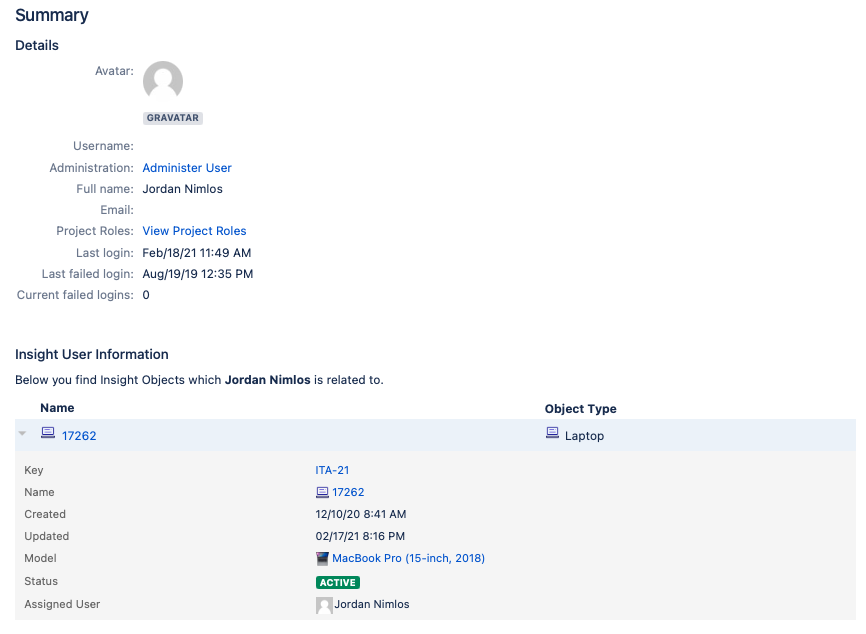Click the bold Jordan Nimlos in description
Screen dimensions: 866x634
point(267,380)
